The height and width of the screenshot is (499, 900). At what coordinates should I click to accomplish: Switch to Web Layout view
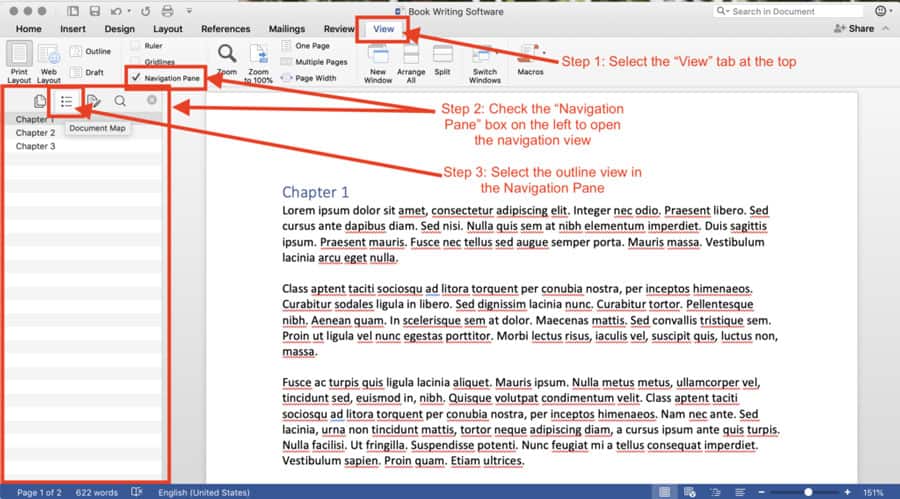[50, 62]
